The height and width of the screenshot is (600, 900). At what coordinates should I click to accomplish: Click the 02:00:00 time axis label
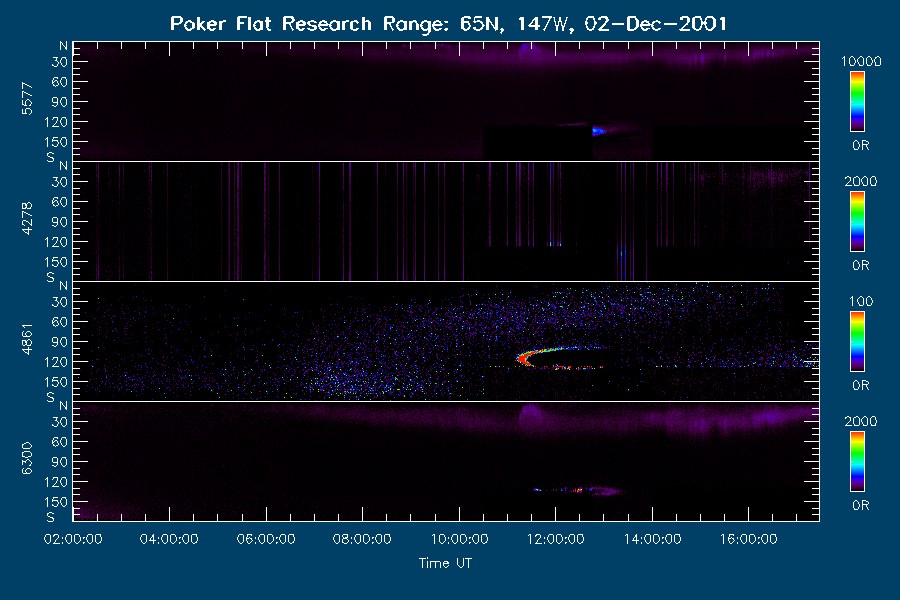coord(73,539)
